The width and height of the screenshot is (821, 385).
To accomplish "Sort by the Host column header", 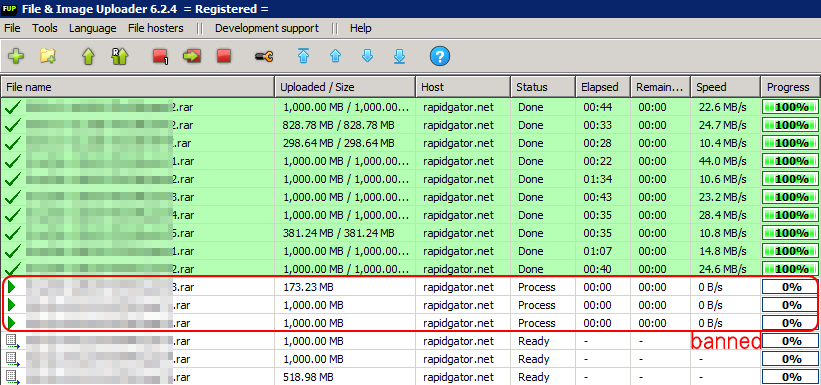I will pyautogui.click(x=463, y=87).
